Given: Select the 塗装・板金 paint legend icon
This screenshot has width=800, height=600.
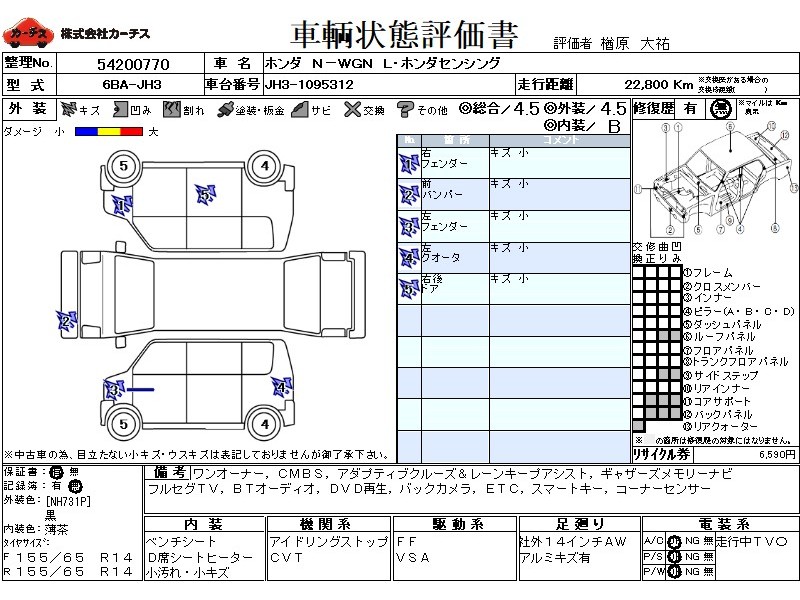Looking at the screenshot, I should [x=225, y=110].
